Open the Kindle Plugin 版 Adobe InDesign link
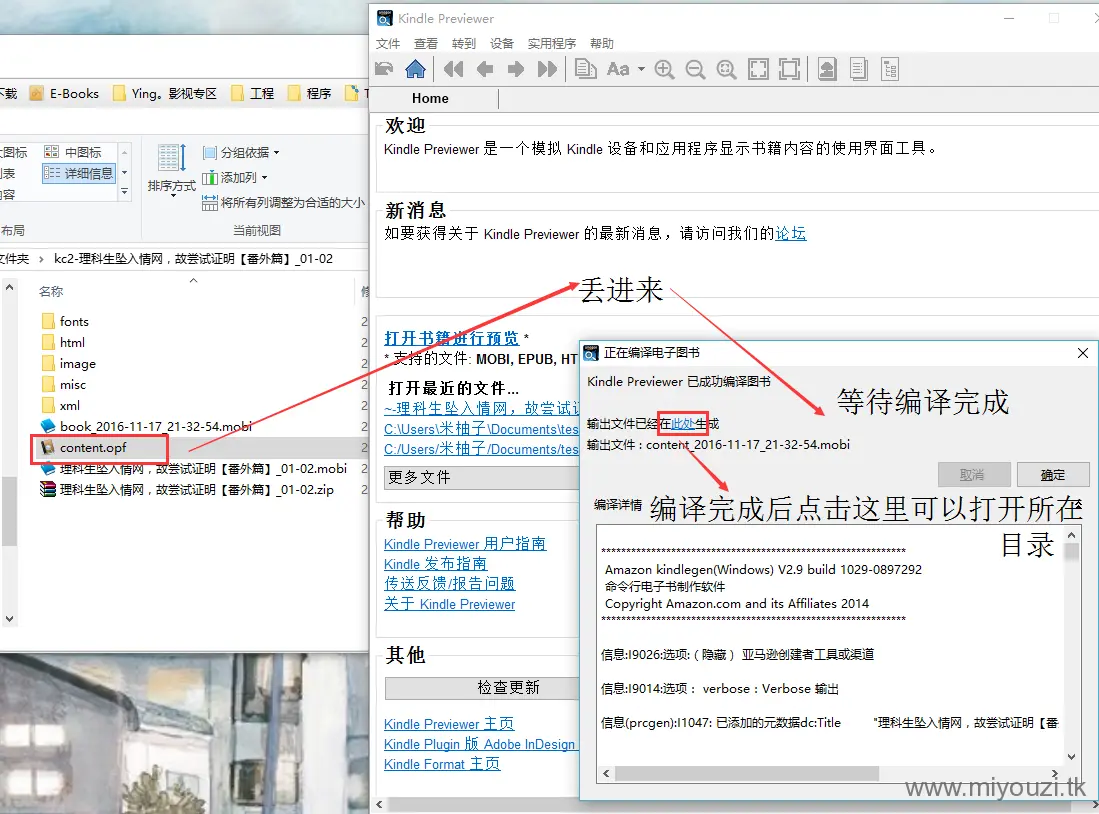The height and width of the screenshot is (814, 1099). coord(479,745)
